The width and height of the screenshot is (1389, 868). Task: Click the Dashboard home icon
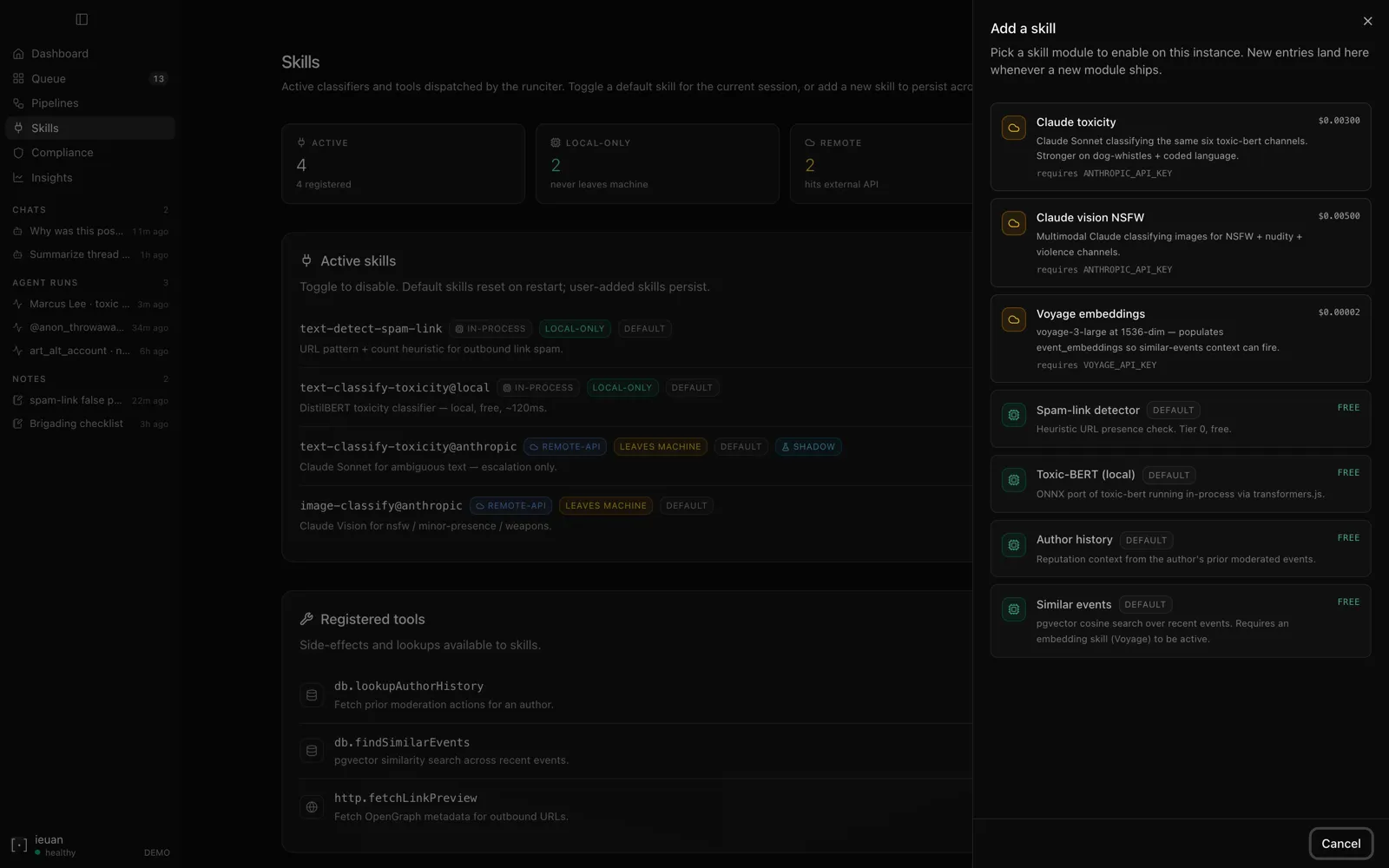18,54
